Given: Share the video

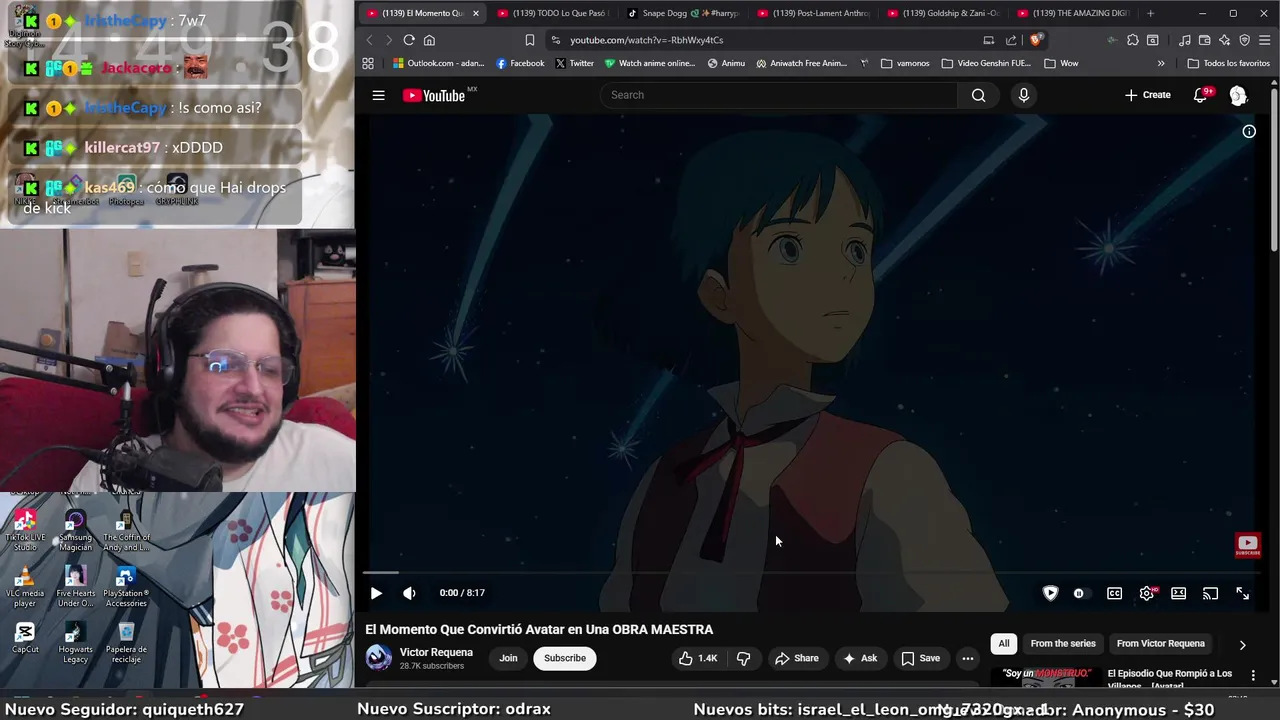Looking at the screenshot, I should coord(797,658).
